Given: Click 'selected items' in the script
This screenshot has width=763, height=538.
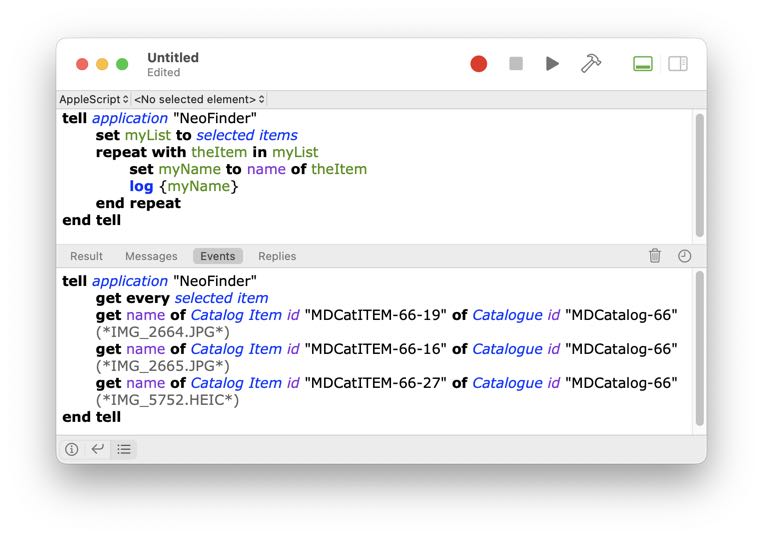Looking at the screenshot, I should pyautogui.click(x=247, y=135).
